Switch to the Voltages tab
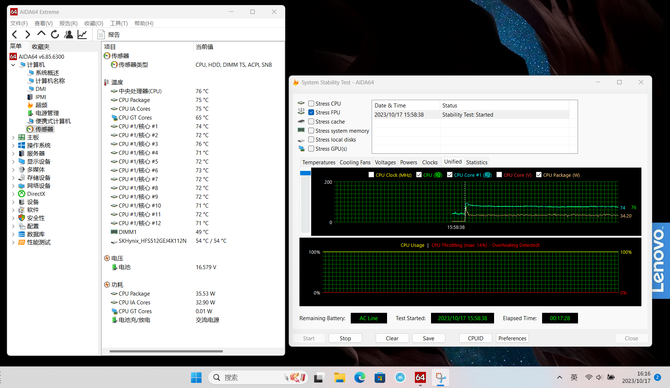The image size is (670, 388). tap(385, 162)
